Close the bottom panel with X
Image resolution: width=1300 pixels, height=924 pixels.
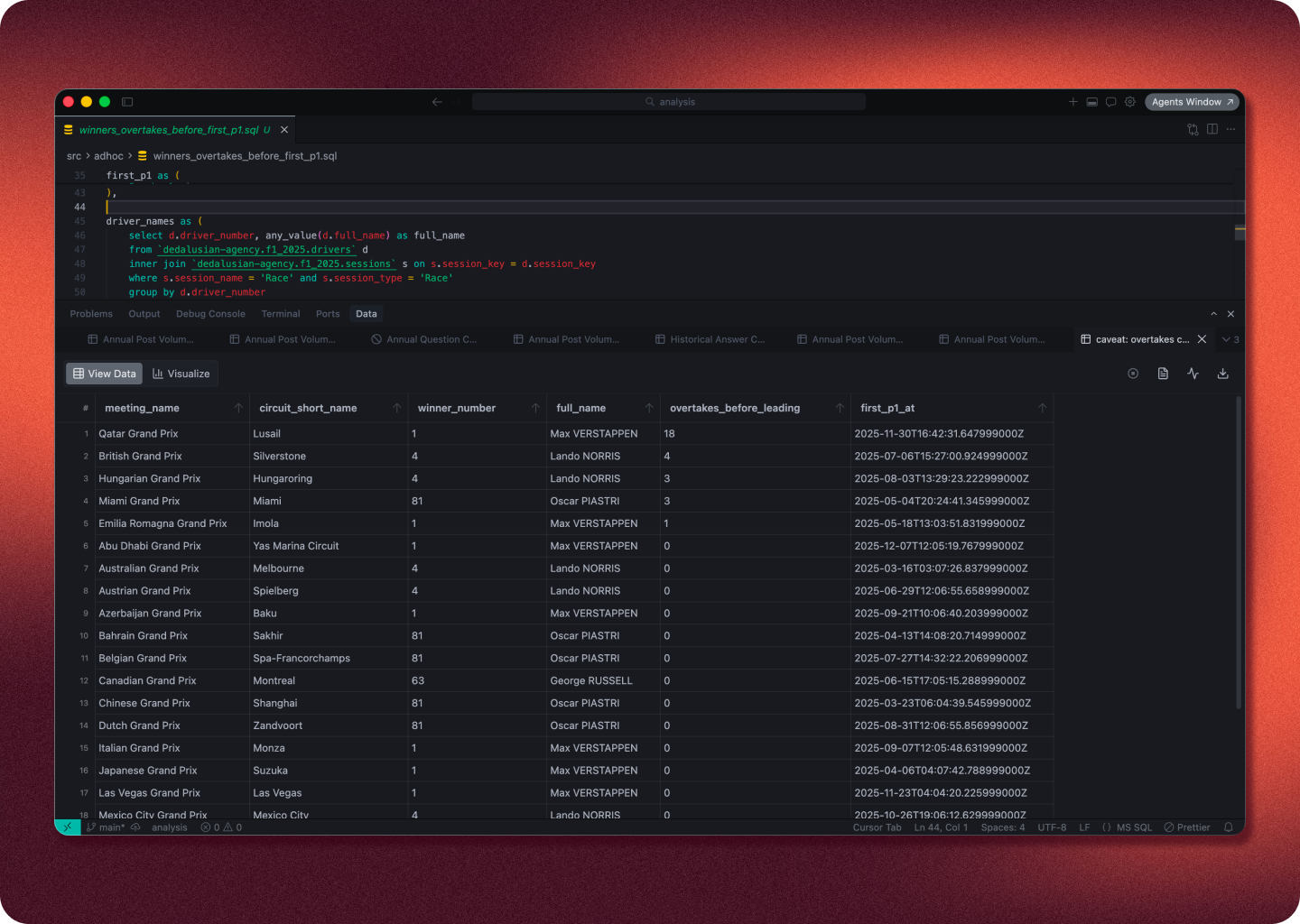pos(1230,314)
